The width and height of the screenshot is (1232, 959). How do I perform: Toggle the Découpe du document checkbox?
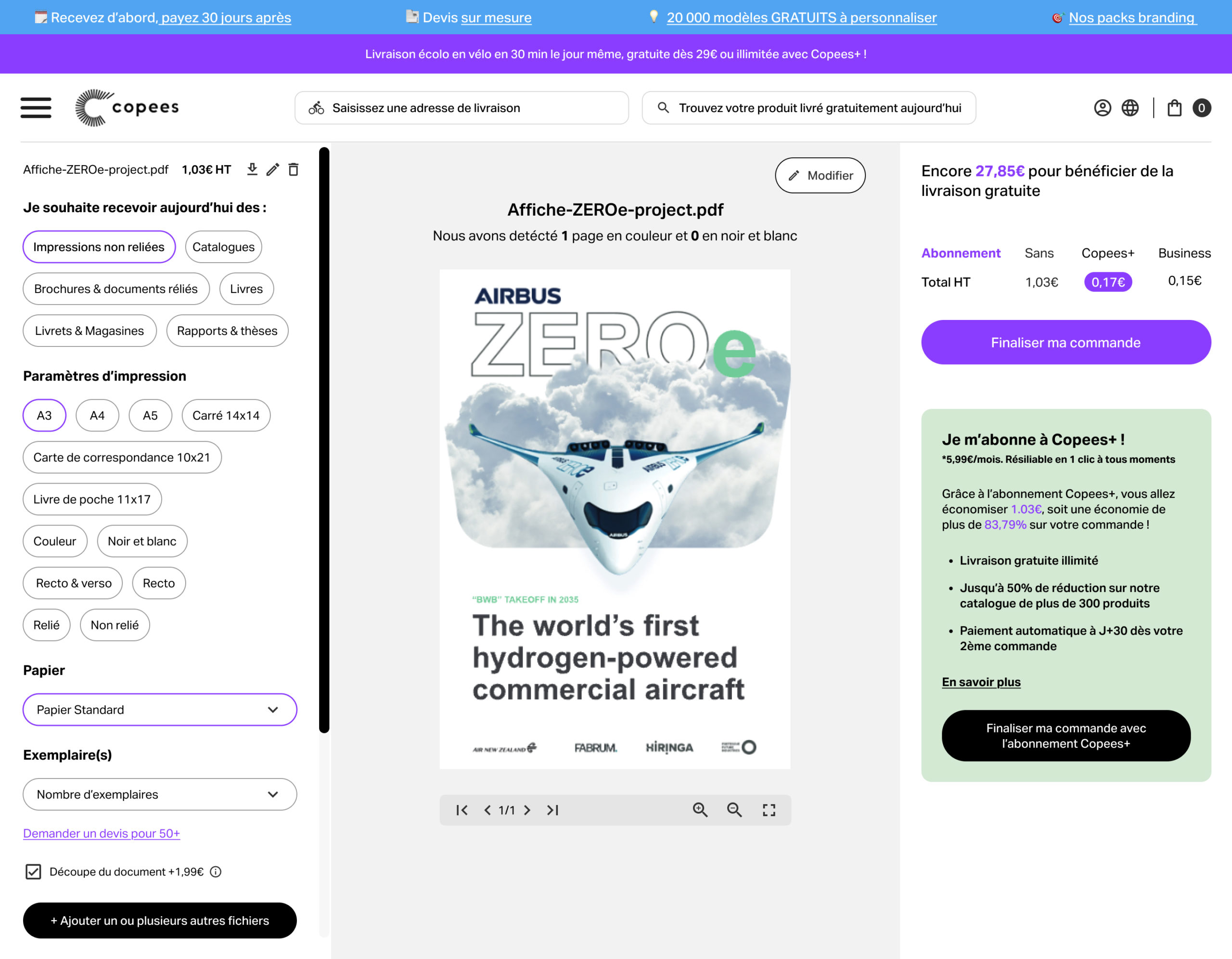(x=33, y=871)
